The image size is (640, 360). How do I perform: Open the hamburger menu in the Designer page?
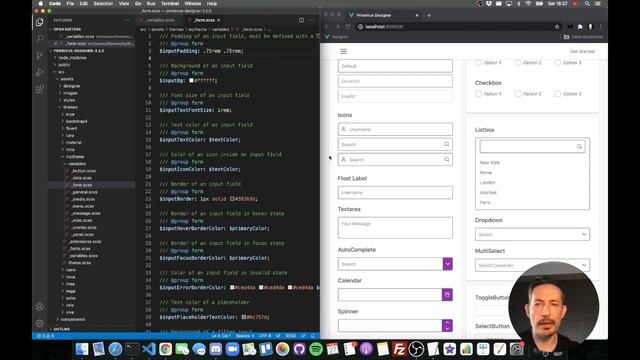point(343,51)
